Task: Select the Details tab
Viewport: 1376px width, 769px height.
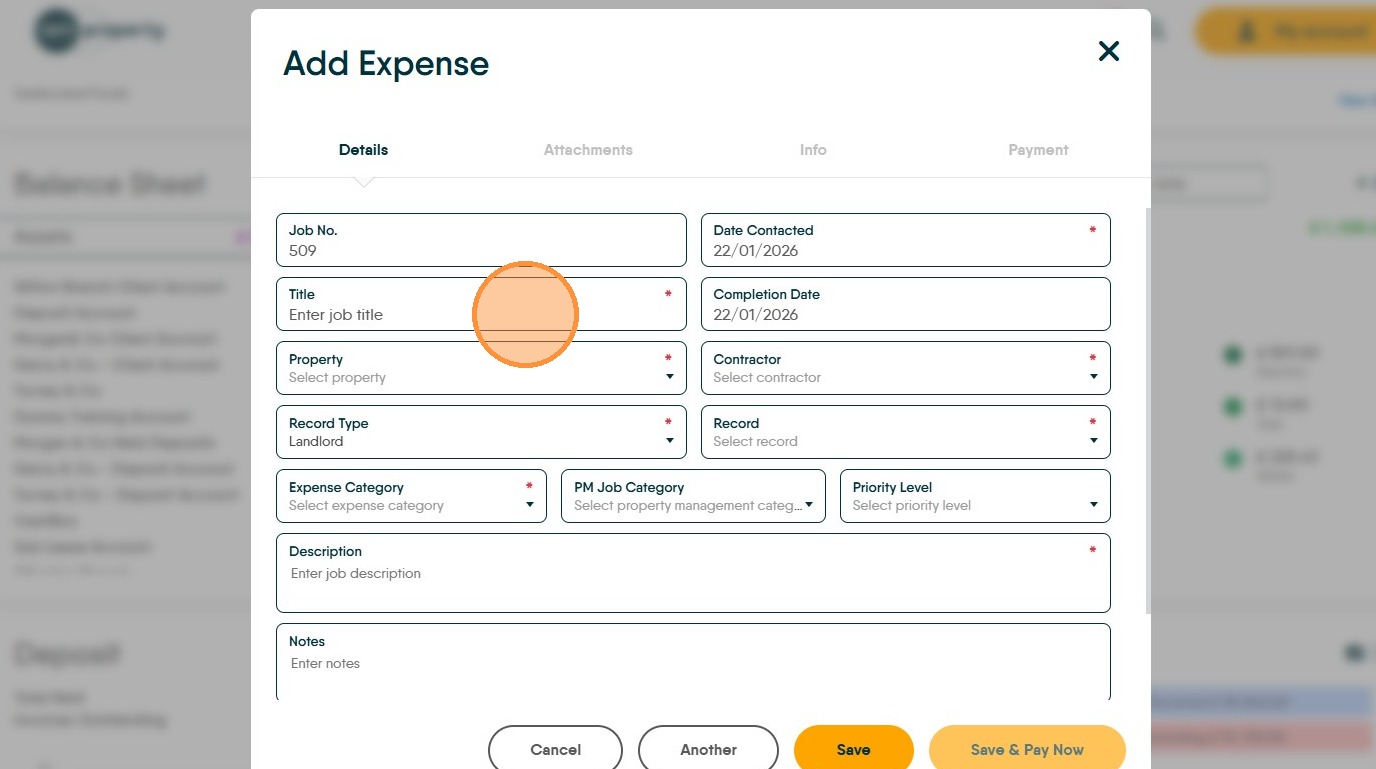Action: pyautogui.click(x=363, y=150)
